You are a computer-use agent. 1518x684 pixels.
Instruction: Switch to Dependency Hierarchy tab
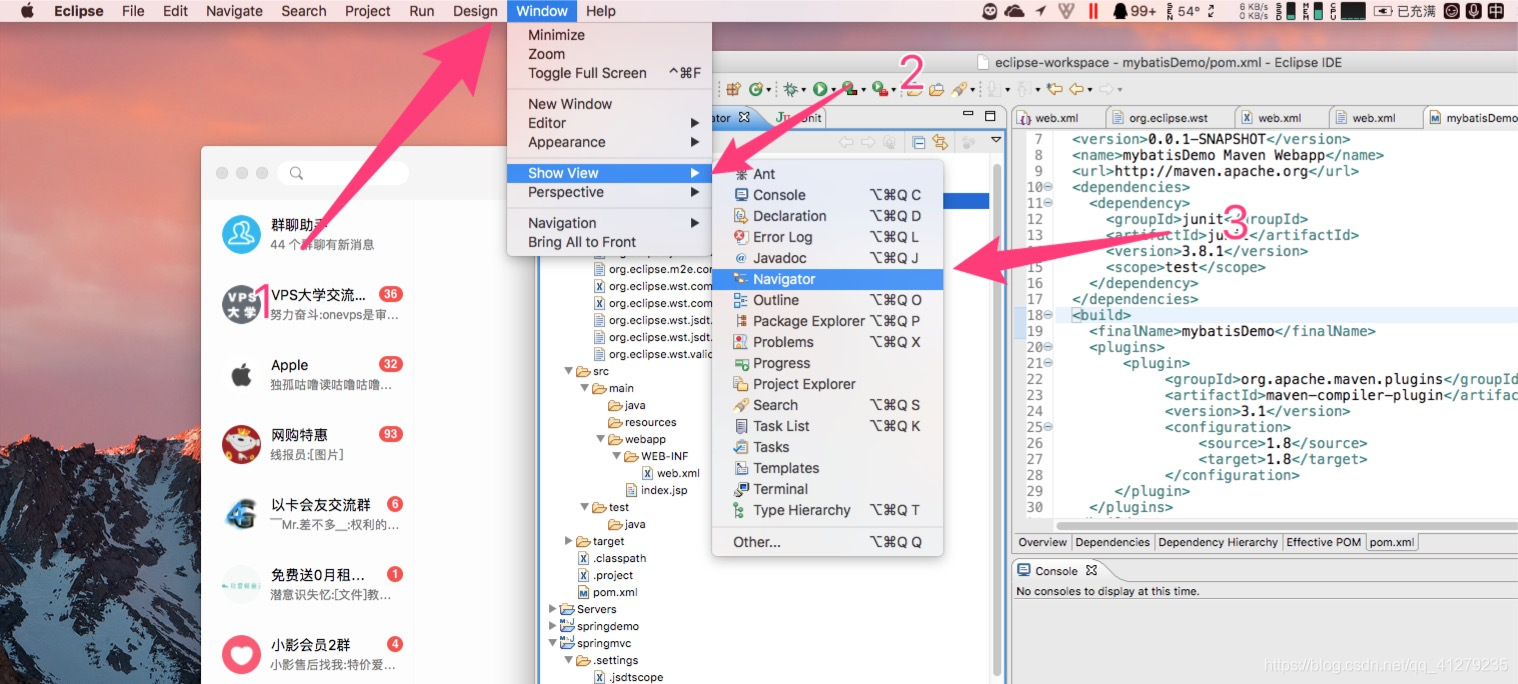tap(1218, 542)
